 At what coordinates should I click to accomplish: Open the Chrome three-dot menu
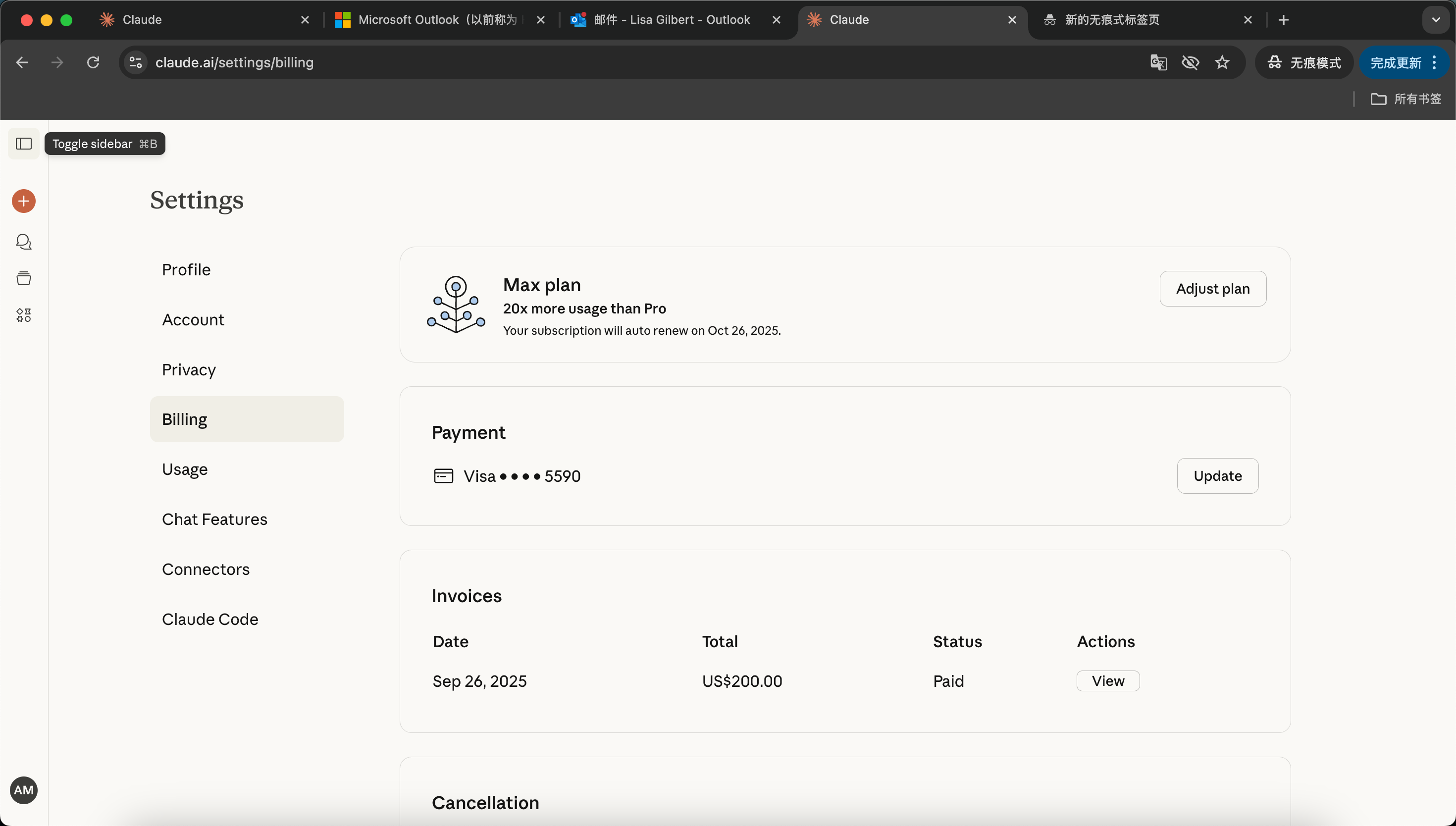1434,62
